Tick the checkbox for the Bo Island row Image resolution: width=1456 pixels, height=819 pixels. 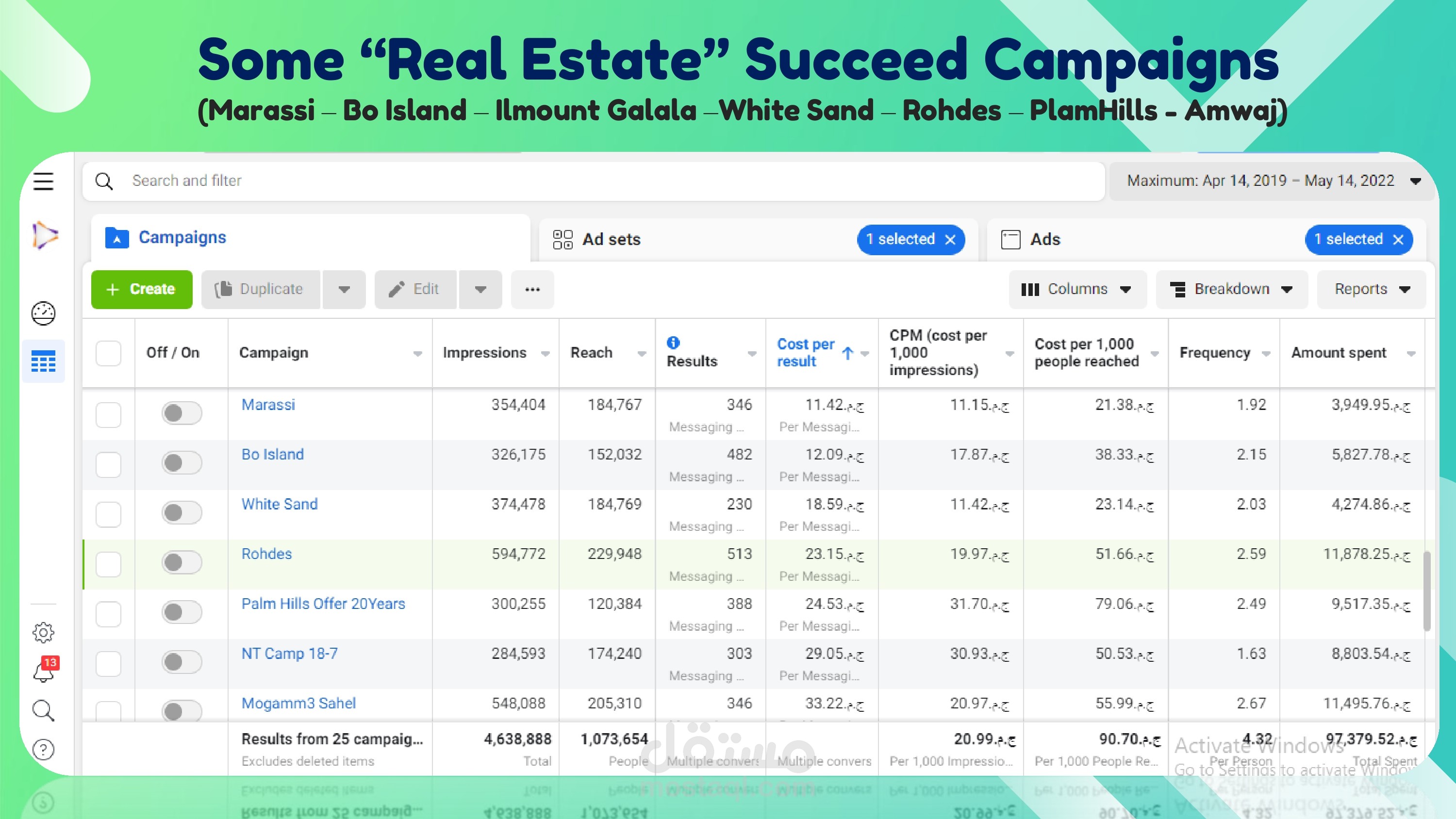click(x=109, y=465)
